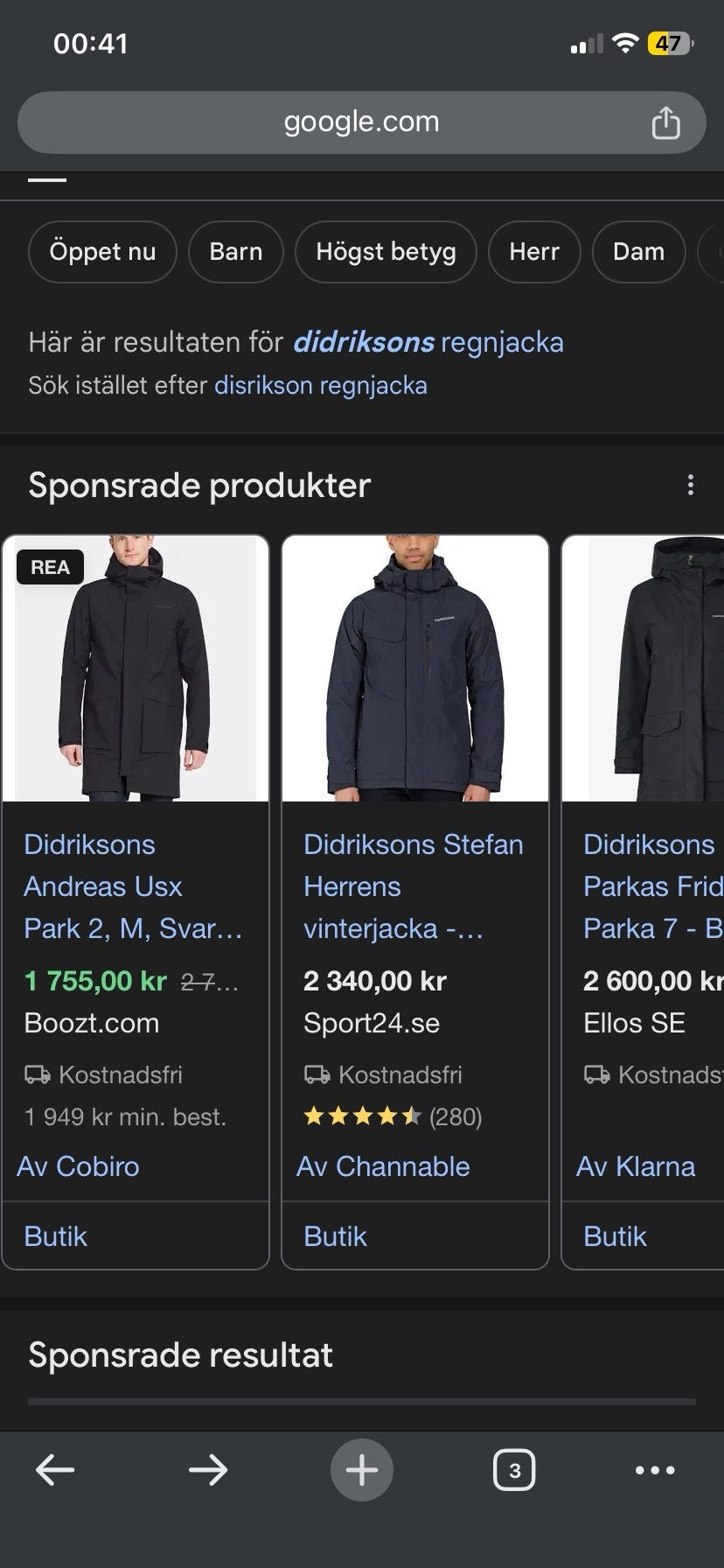Open Didriksons Andreas Usx Parka product image
The image size is (724, 1568).
click(136, 668)
